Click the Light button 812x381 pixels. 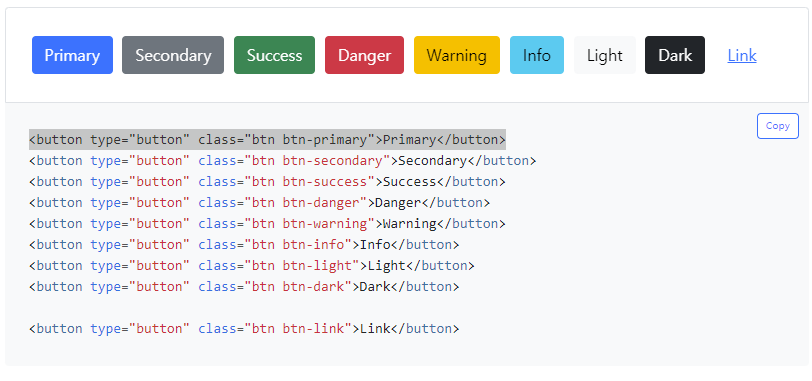coord(605,55)
